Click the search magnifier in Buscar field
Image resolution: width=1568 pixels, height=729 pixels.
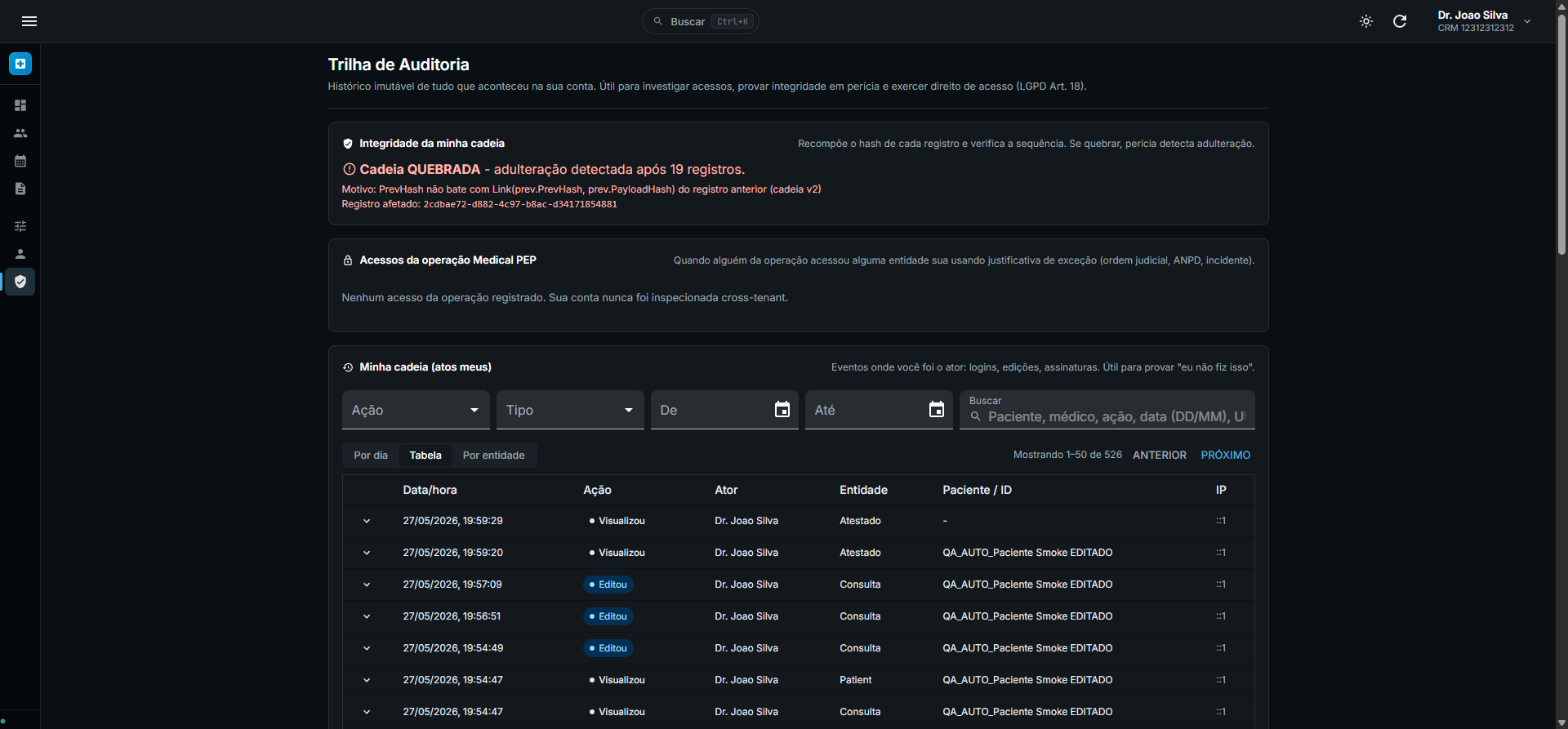(x=975, y=416)
